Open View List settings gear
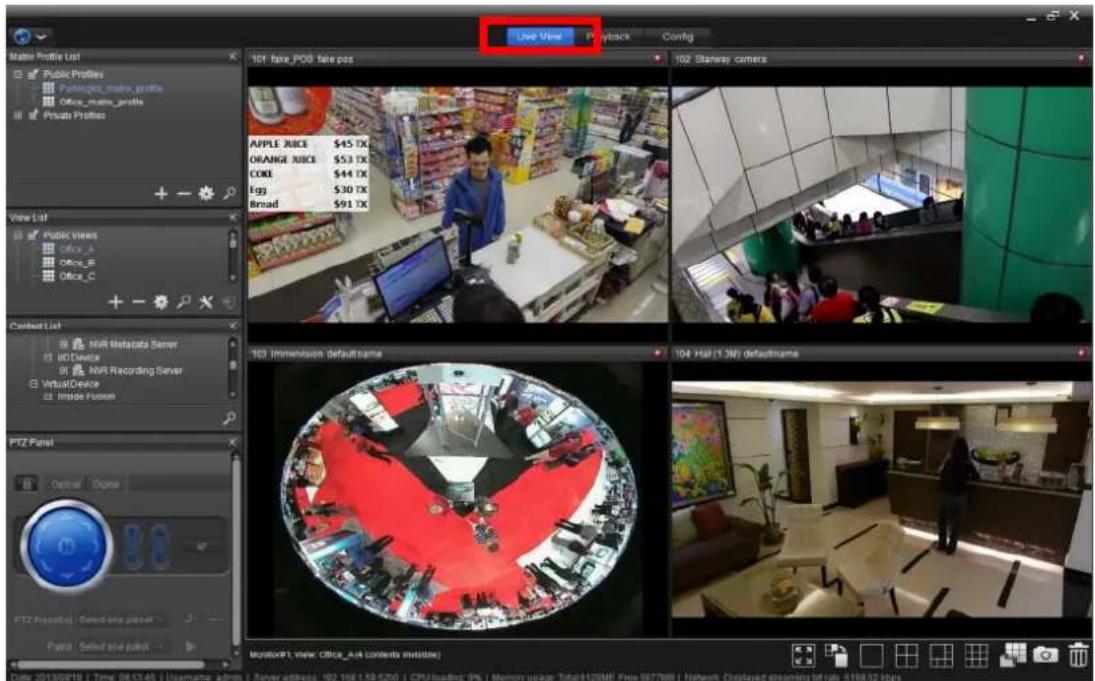This screenshot has width=1095, height=681. 161,302
